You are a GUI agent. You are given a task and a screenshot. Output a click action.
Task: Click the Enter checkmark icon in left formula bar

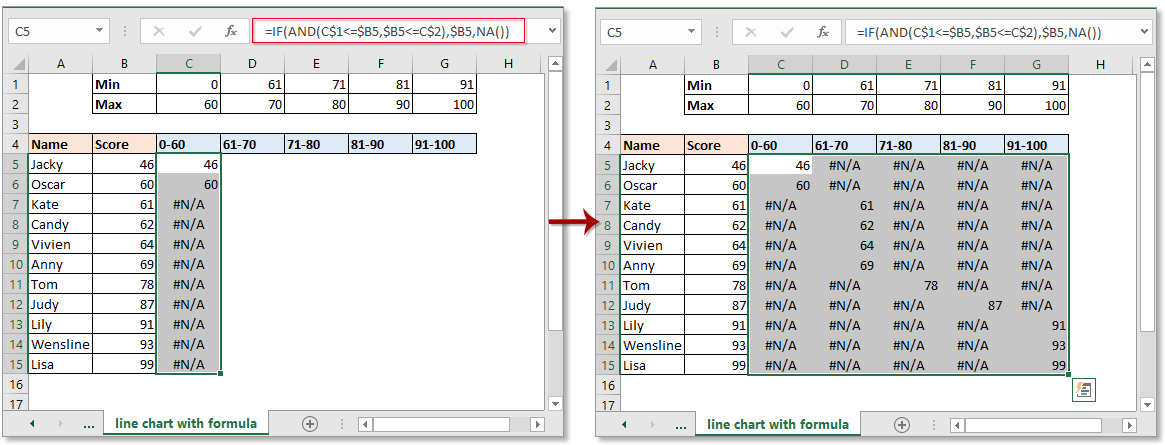195,32
